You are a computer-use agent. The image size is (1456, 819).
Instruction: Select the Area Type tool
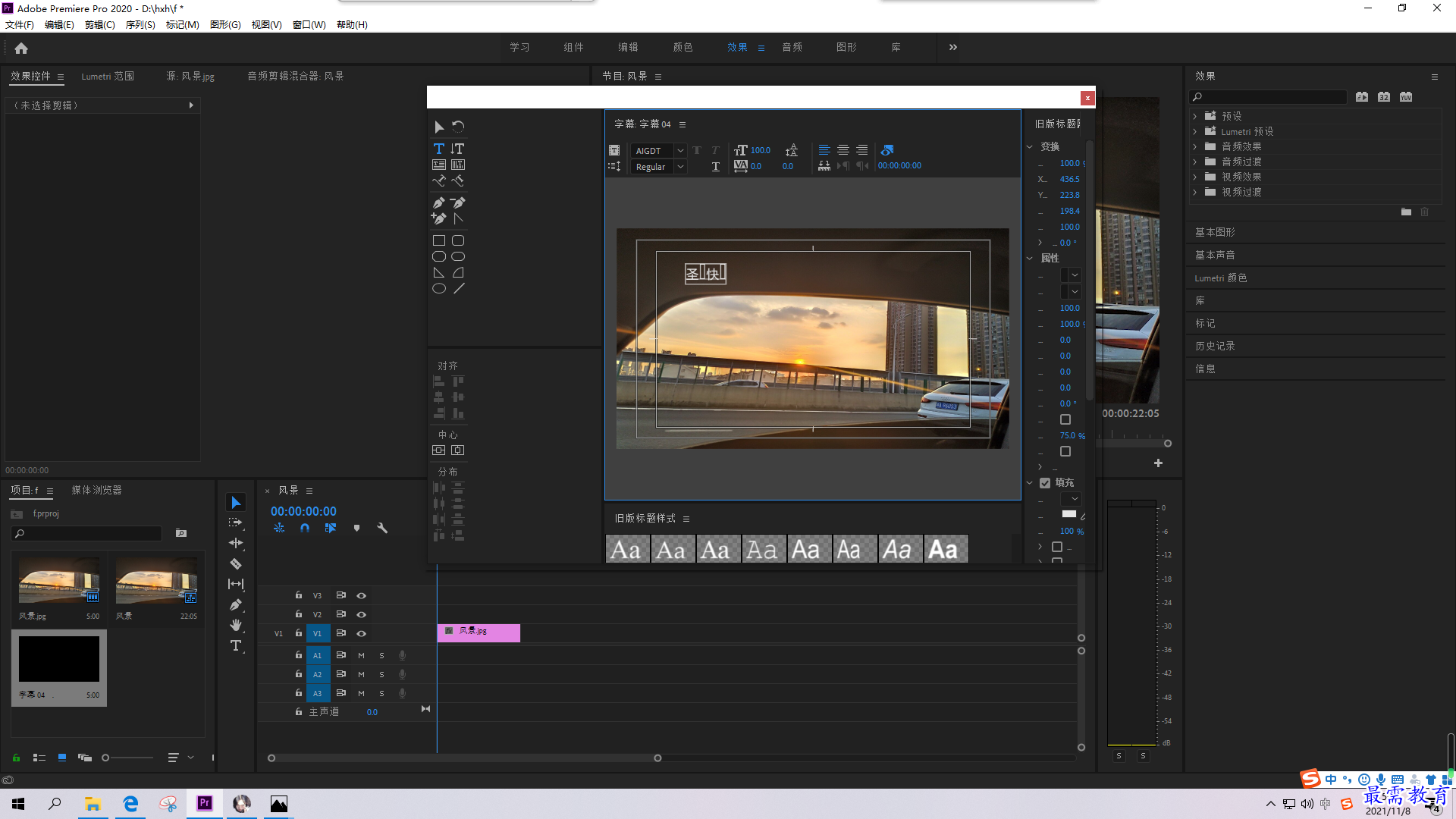439,165
